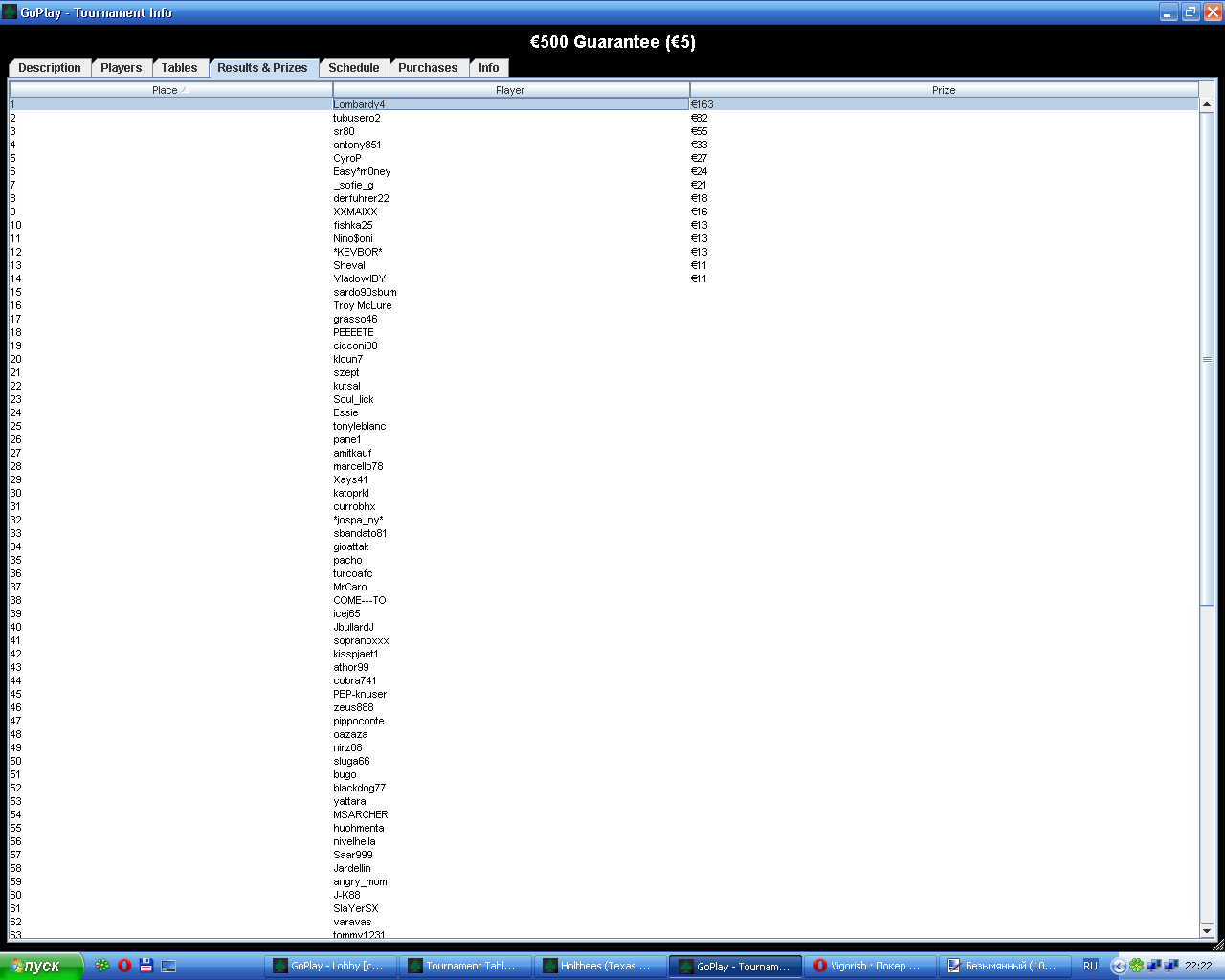Image resolution: width=1225 pixels, height=980 pixels.
Task: Open the Windows Start (пуск) button
Action: (x=41, y=966)
